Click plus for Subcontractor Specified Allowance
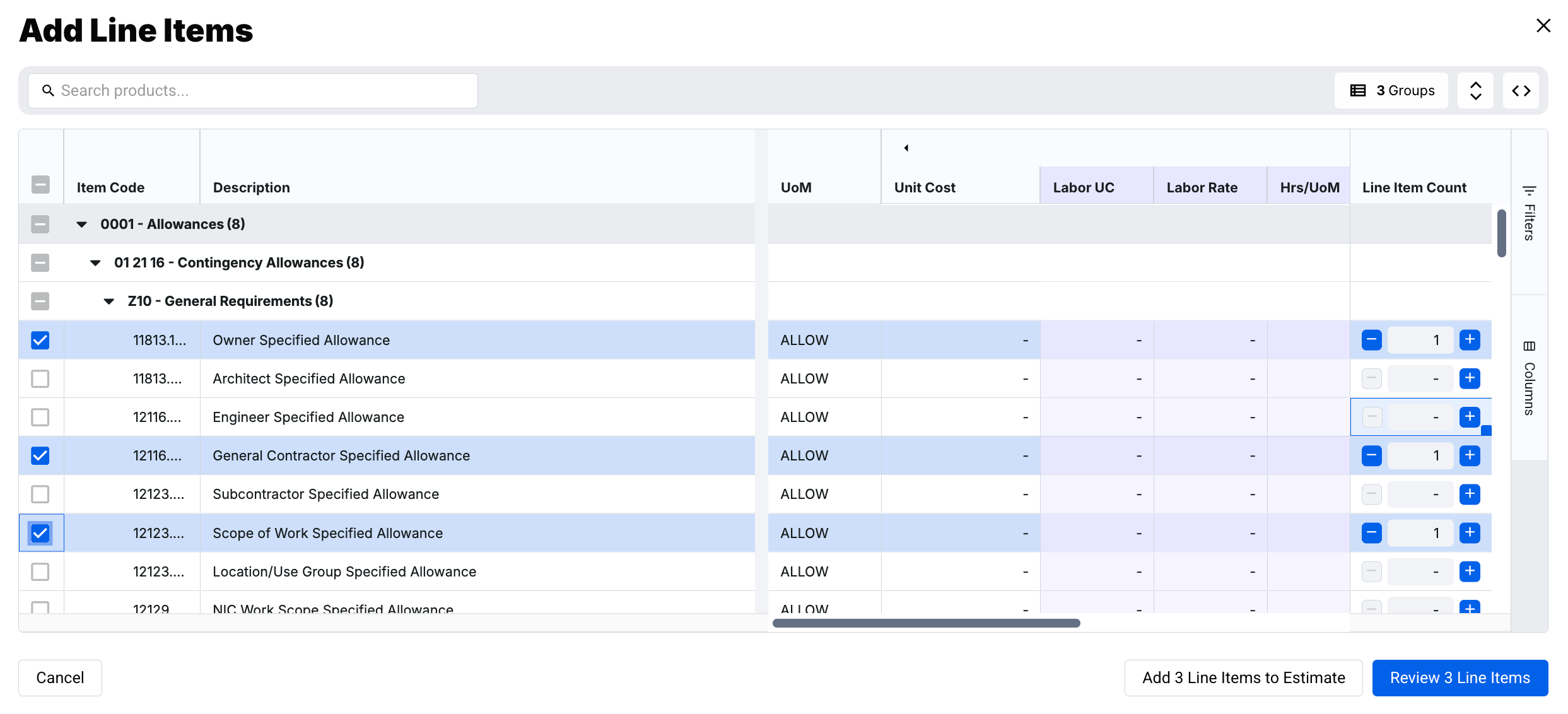Screen dimensions: 1568x714 point(1470,494)
